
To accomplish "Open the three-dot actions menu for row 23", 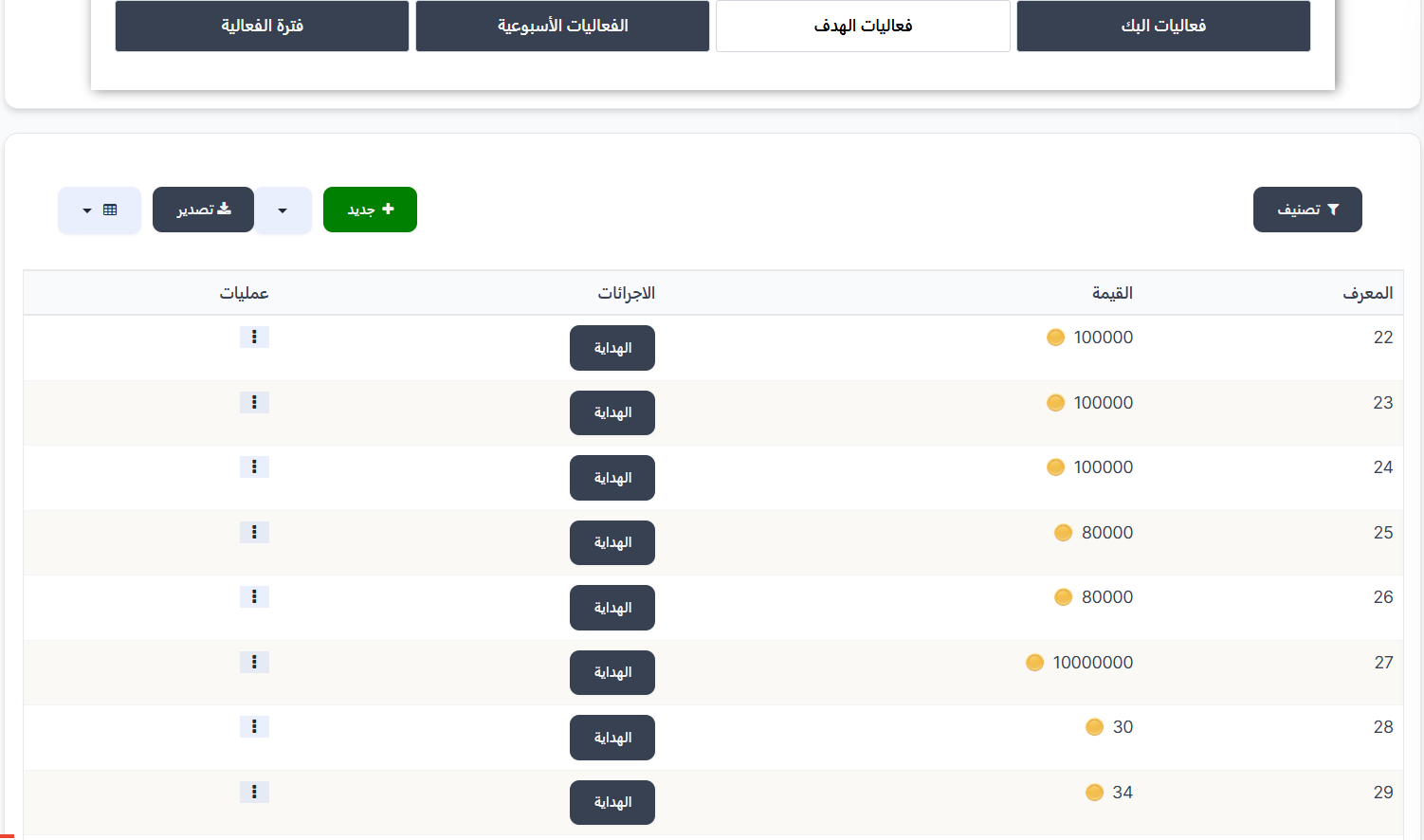I will 254,403.
